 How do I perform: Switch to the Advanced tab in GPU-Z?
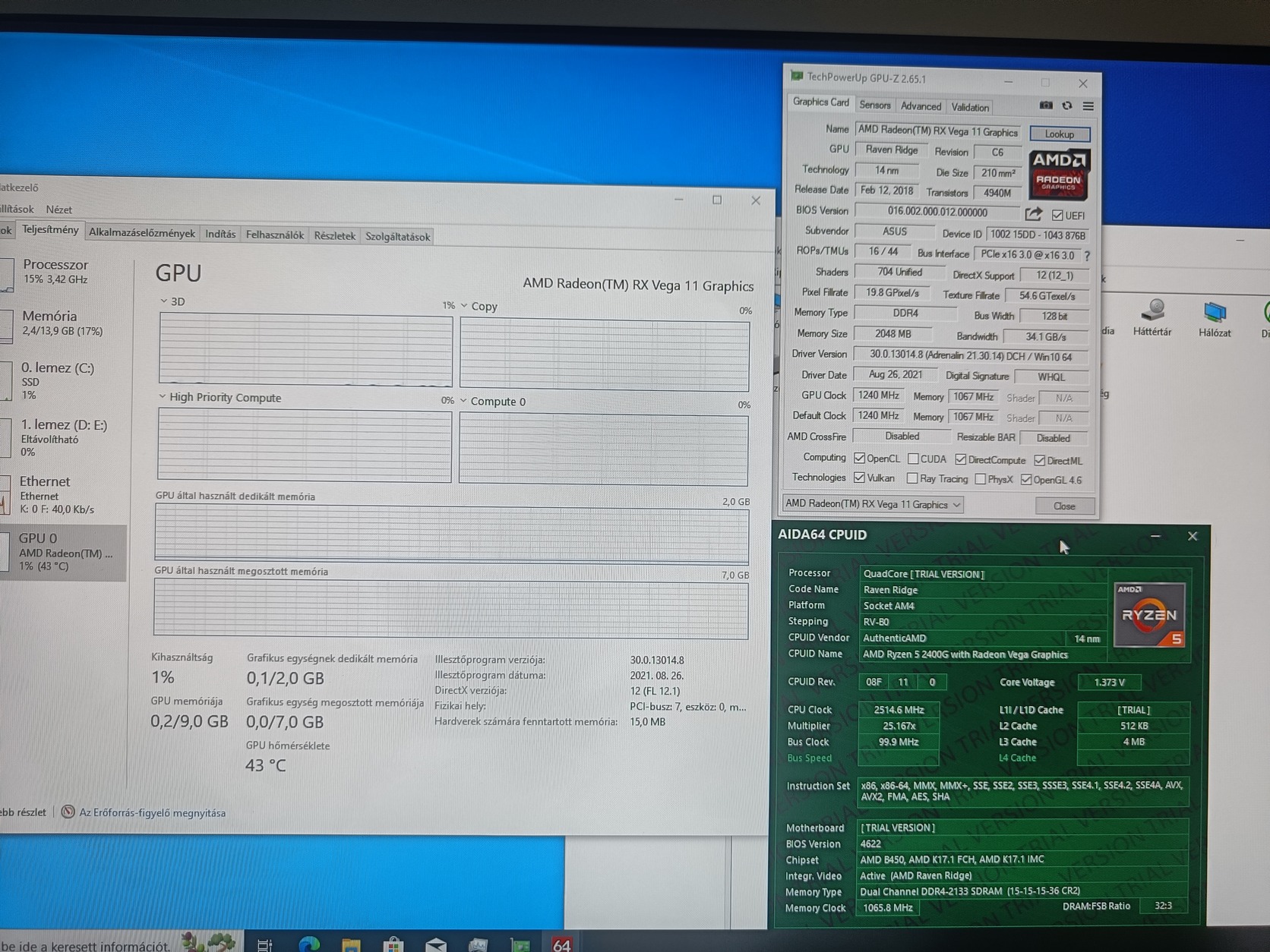[x=921, y=106]
